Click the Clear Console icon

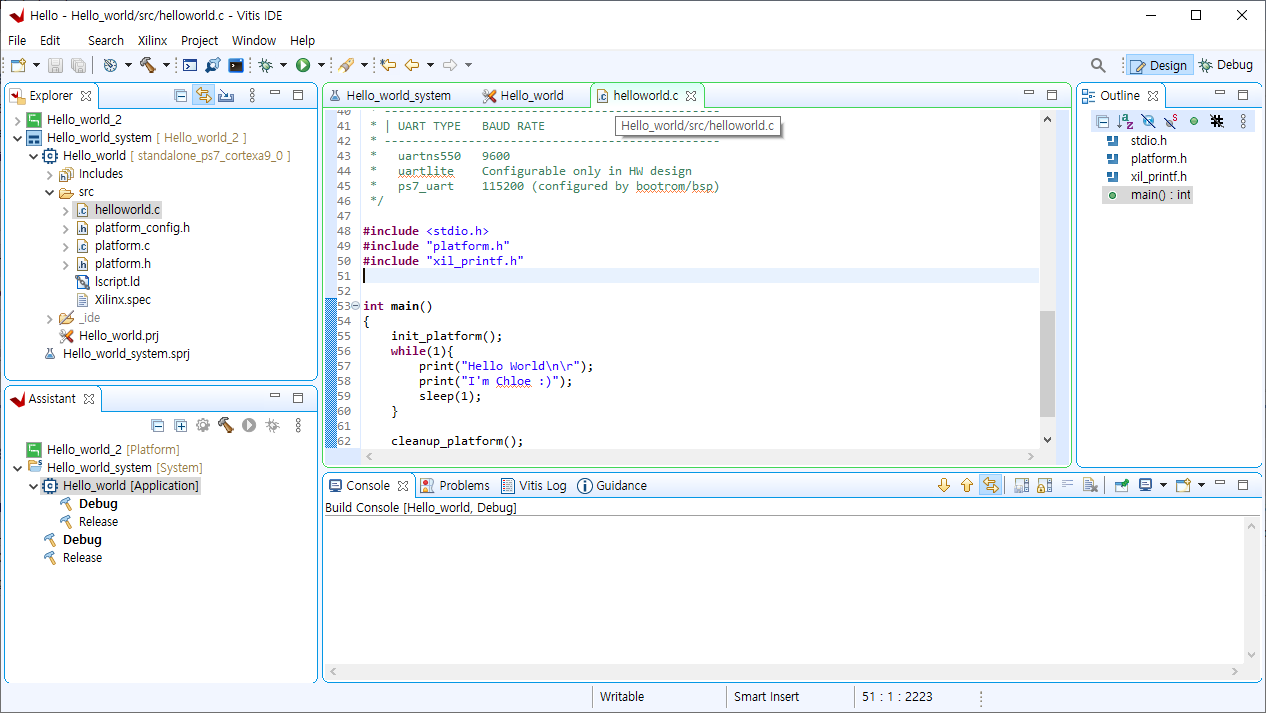coord(1091,485)
